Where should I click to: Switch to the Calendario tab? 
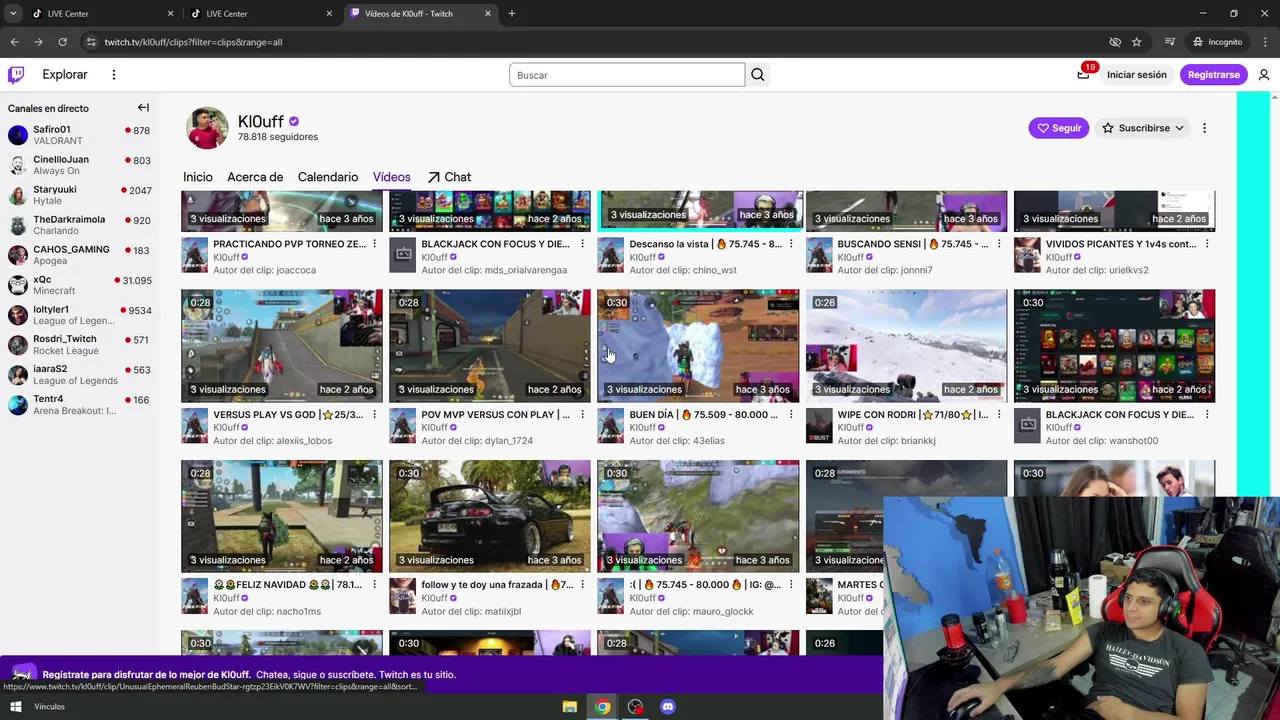click(328, 177)
